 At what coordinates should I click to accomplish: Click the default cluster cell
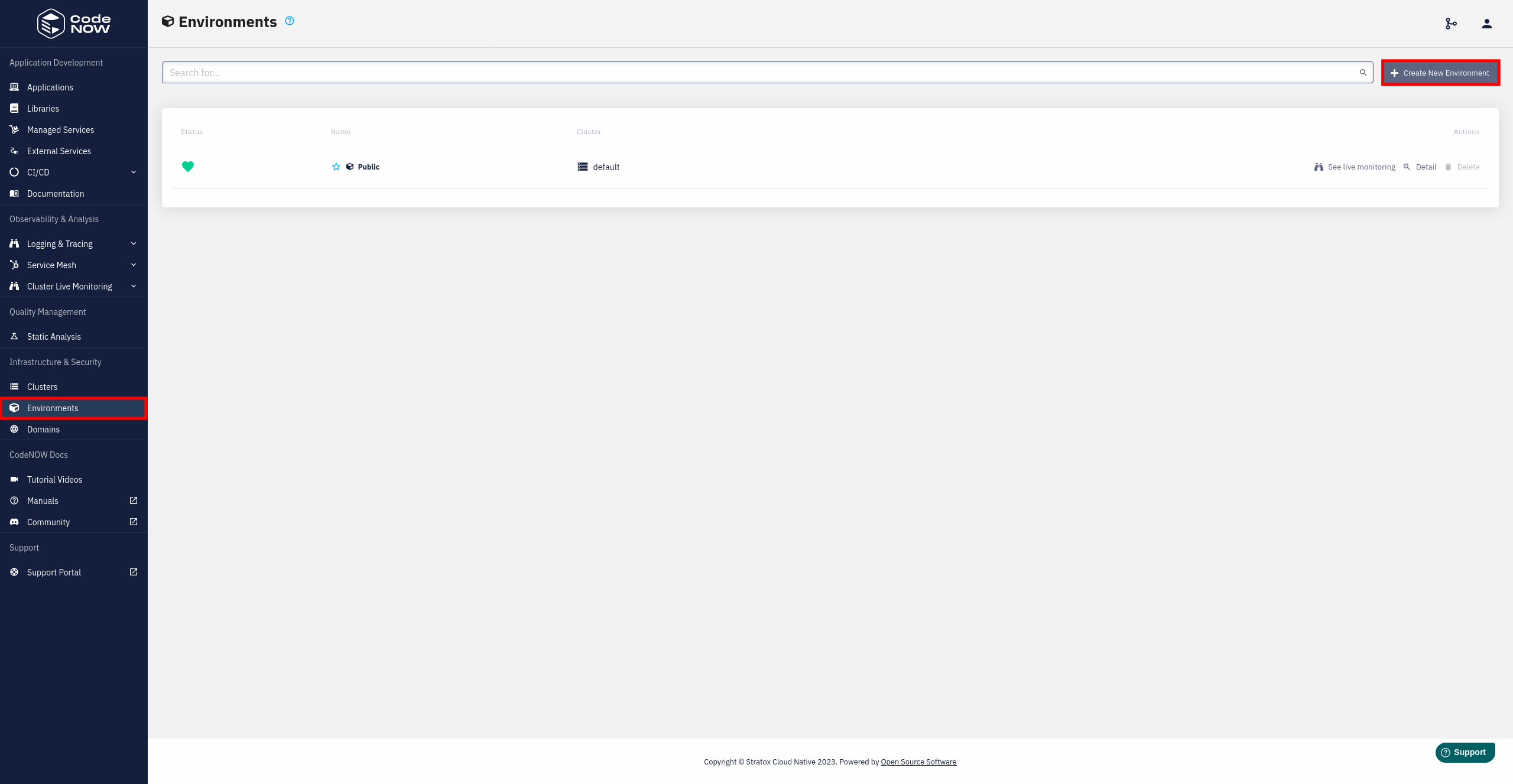pos(599,167)
